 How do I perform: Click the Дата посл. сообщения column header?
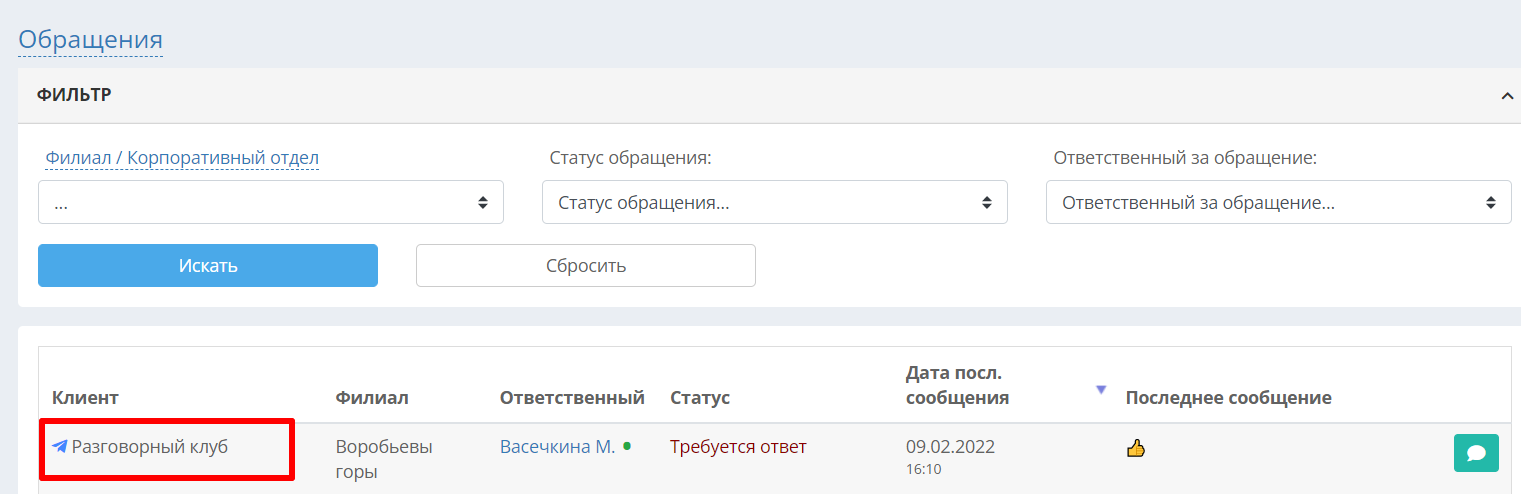957,385
